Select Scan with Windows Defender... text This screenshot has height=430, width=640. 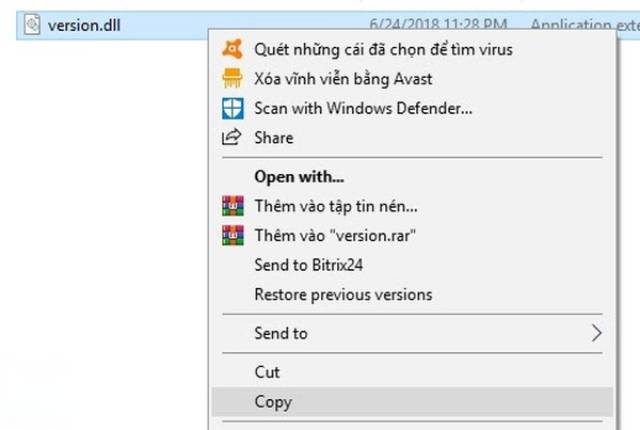pyautogui.click(x=363, y=108)
